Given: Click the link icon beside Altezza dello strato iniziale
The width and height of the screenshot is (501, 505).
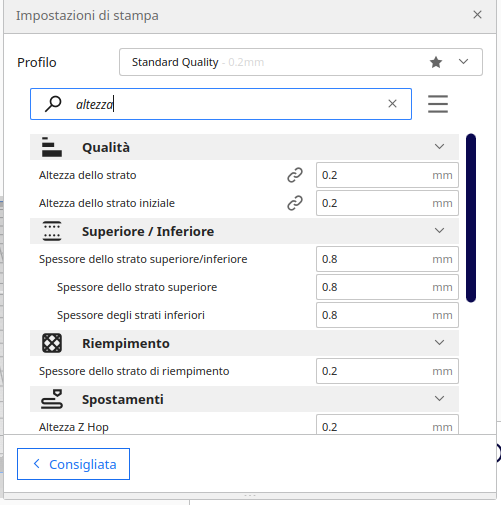Looking at the screenshot, I should (x=295, y=203).
